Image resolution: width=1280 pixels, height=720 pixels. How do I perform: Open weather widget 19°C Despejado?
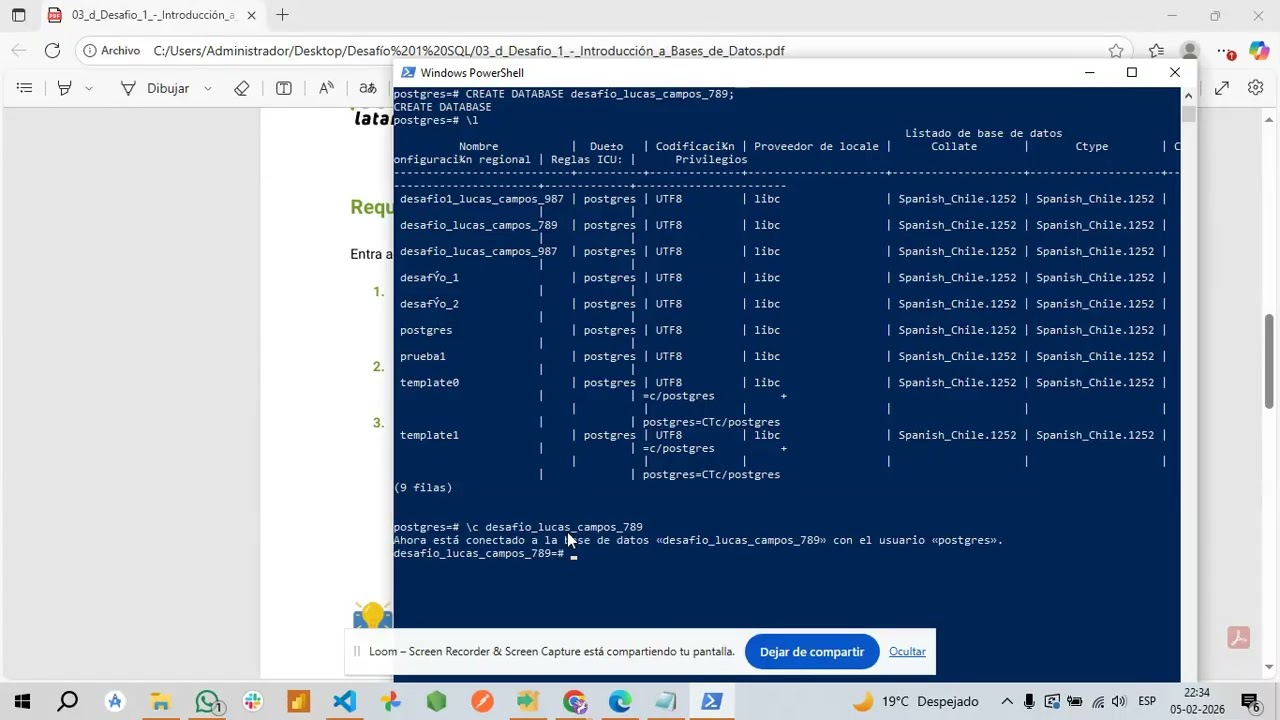(x=915, y=702)
